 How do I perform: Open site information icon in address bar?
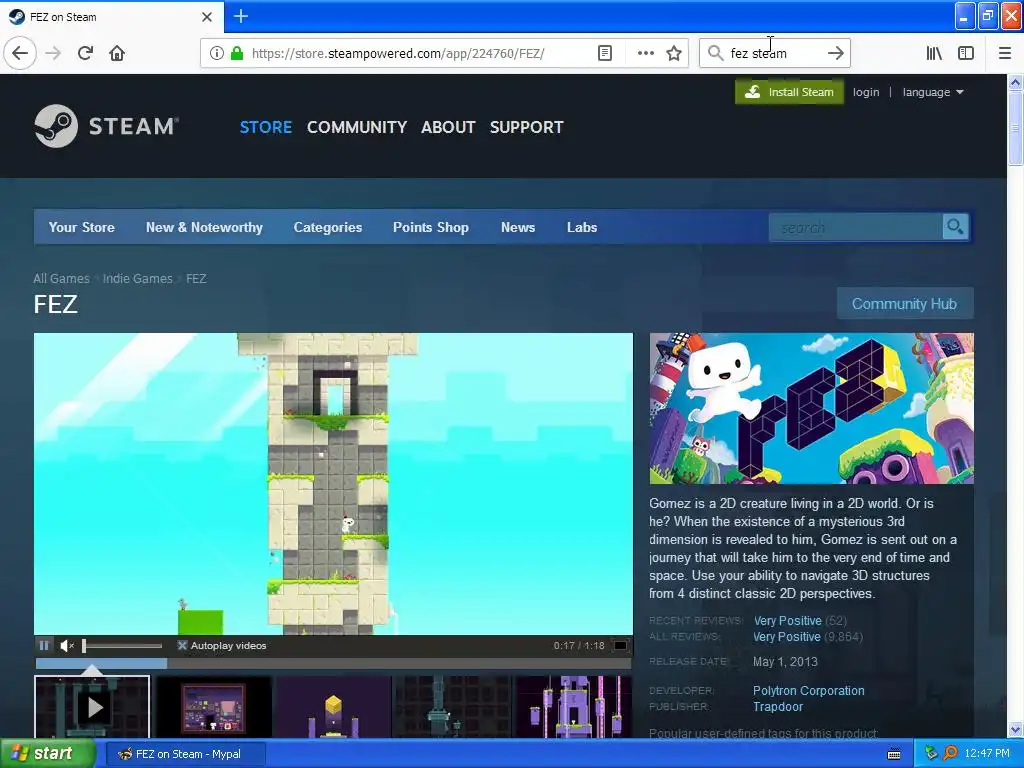(217, 53)
